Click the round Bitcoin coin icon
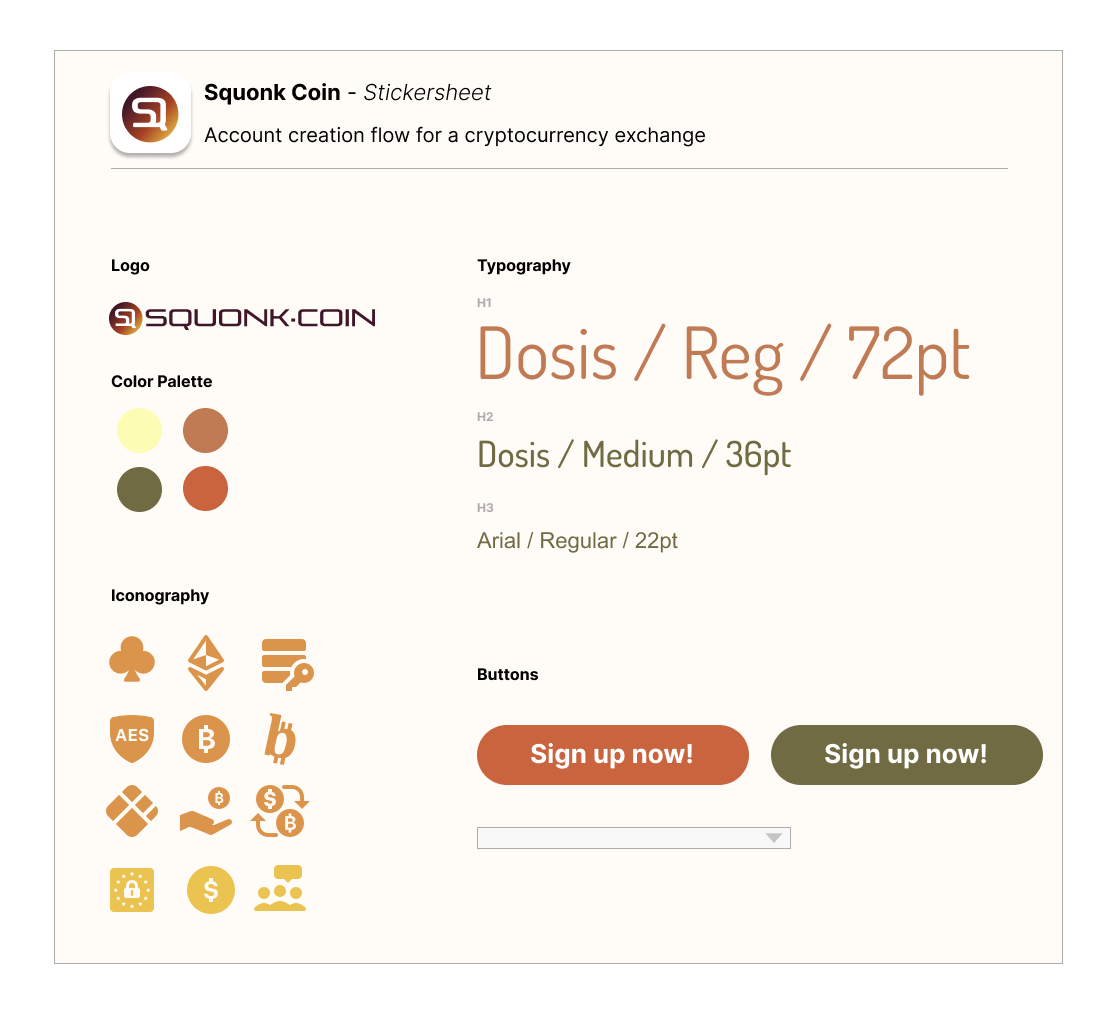The width and height of the screenshot is (1093, 1021). (206, 739)
